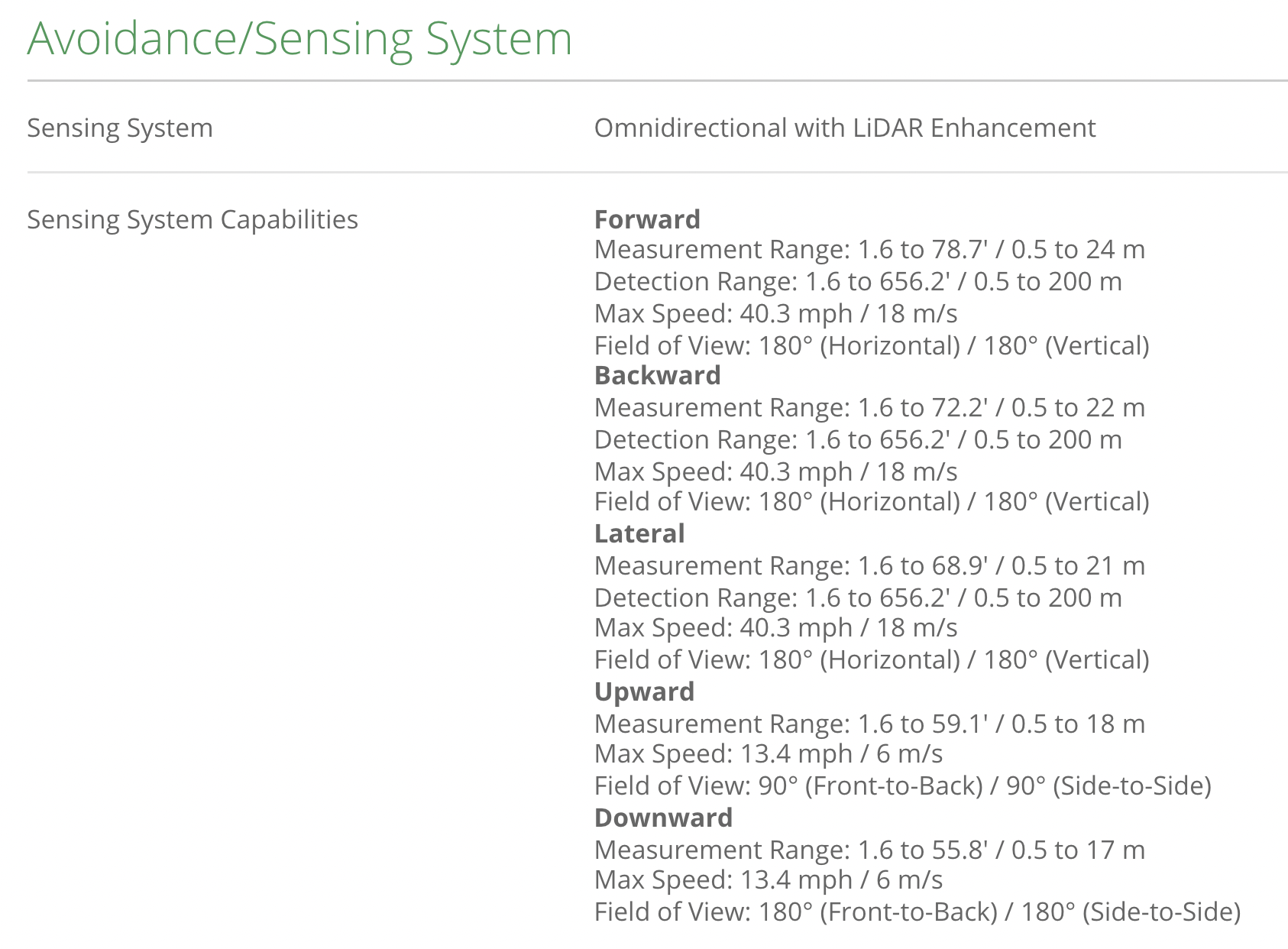Click the 90° Front-to-Back field of view line

pos(902,785)
